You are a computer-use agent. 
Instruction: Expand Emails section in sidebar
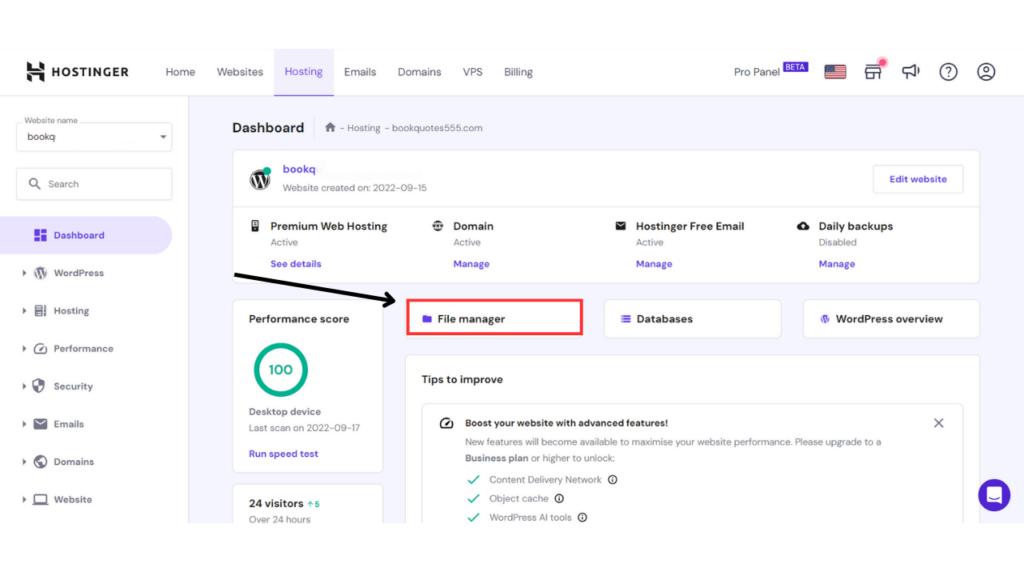24,424
